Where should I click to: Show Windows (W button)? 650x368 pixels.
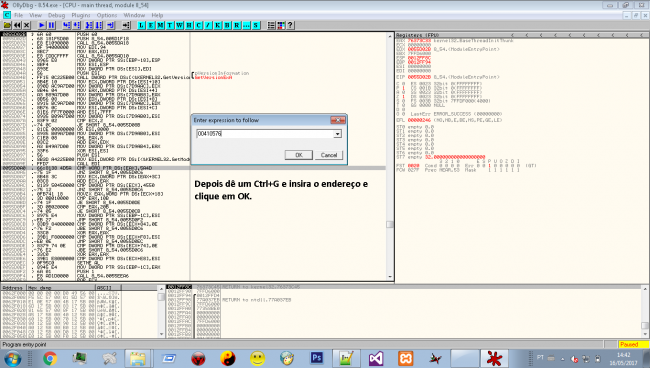(x=179, y=25)
